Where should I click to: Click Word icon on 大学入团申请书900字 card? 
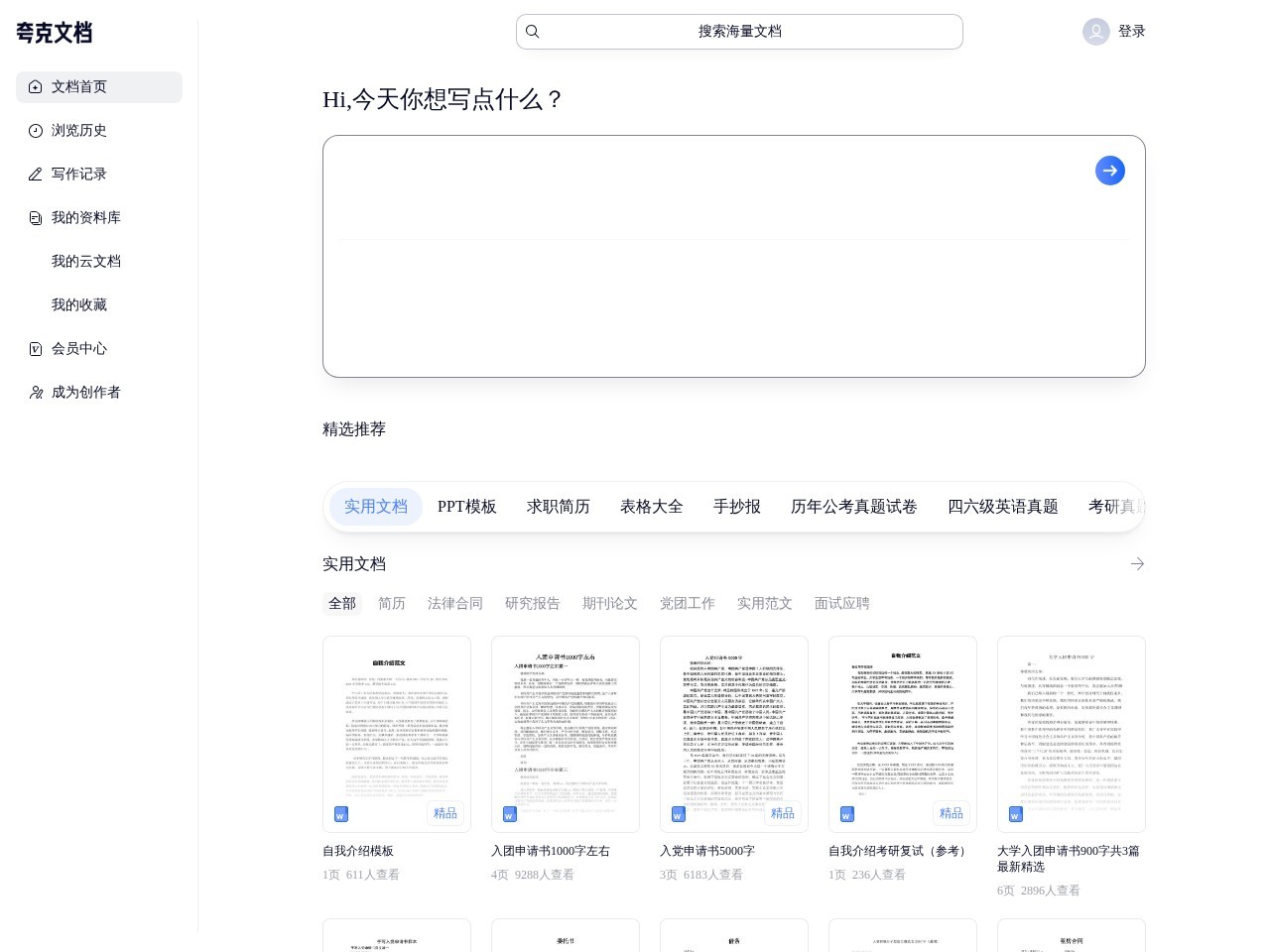pos(1016,814)
